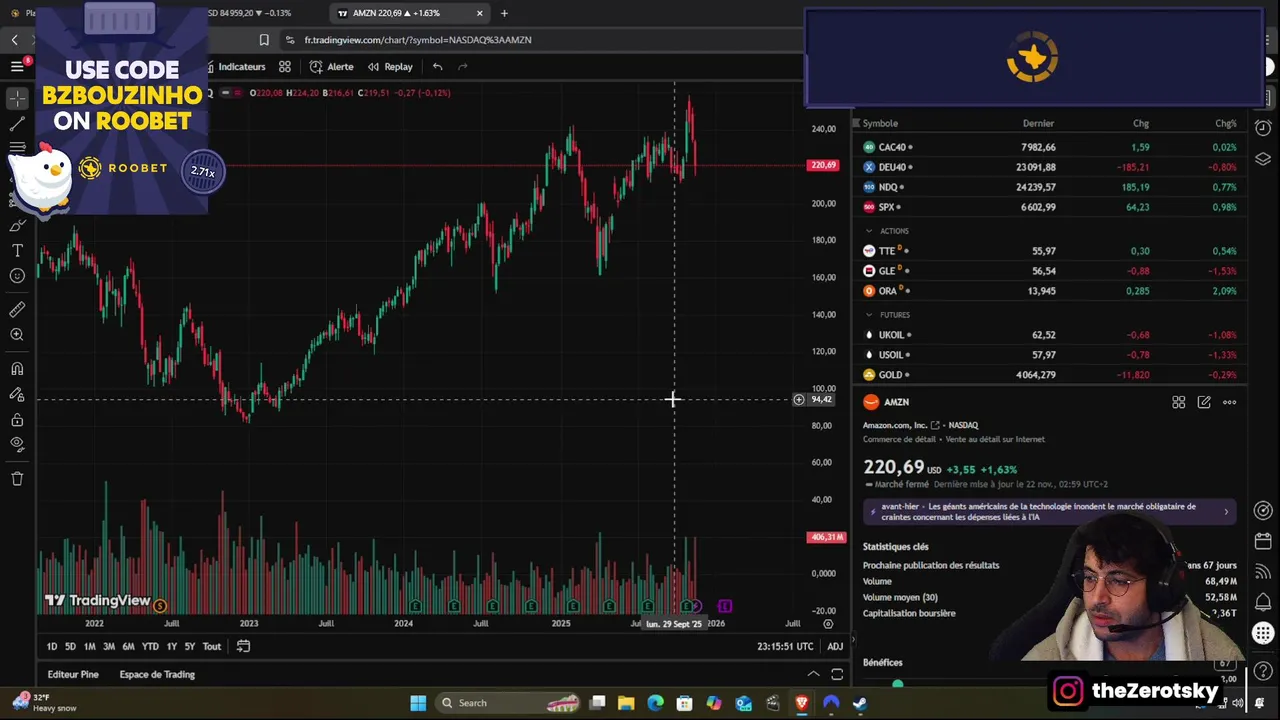Redo the chart action
The height and width of the screenshot is (720, 1280).
(x=462, y=67)
